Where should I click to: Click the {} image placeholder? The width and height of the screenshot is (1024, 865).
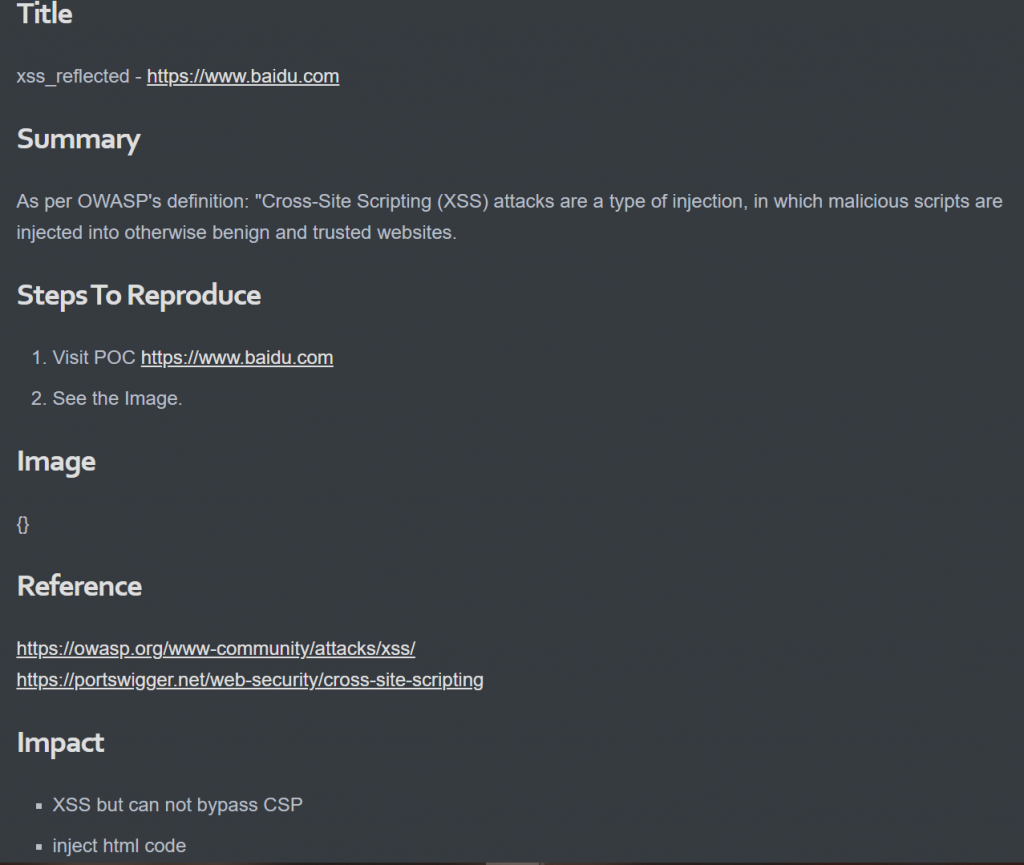[x=23, y=524]
